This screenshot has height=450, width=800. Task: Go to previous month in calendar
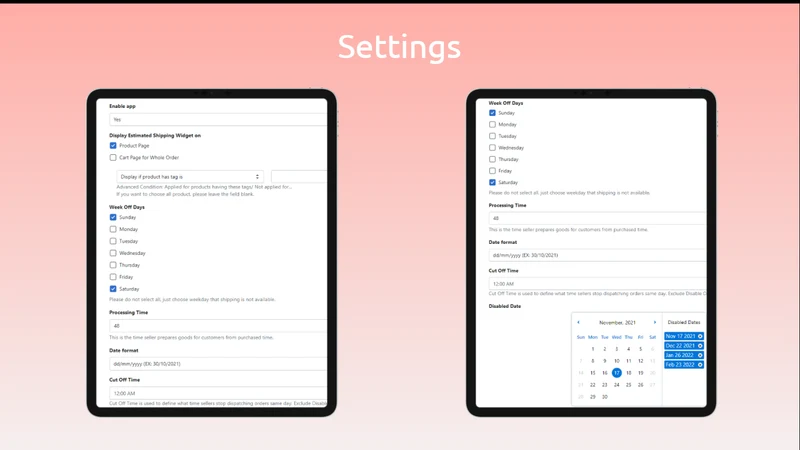point(578,322)
